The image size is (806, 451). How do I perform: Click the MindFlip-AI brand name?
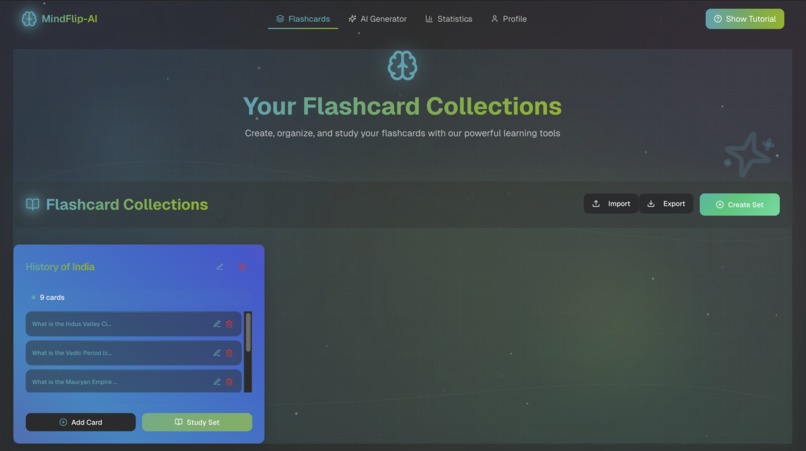coord(69,19)
